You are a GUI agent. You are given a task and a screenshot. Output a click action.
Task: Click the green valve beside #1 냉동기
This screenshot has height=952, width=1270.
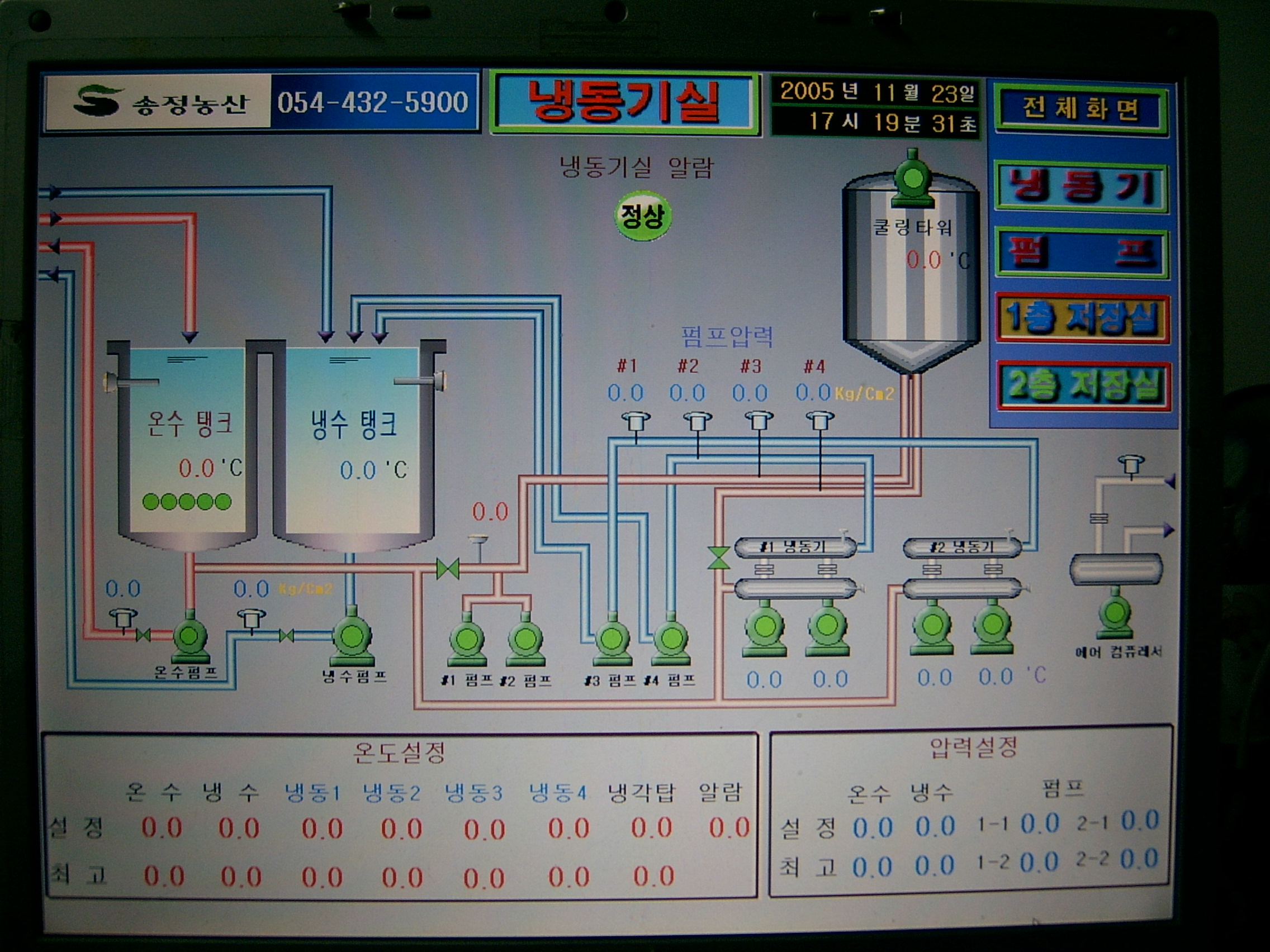[x=718, y=558]
